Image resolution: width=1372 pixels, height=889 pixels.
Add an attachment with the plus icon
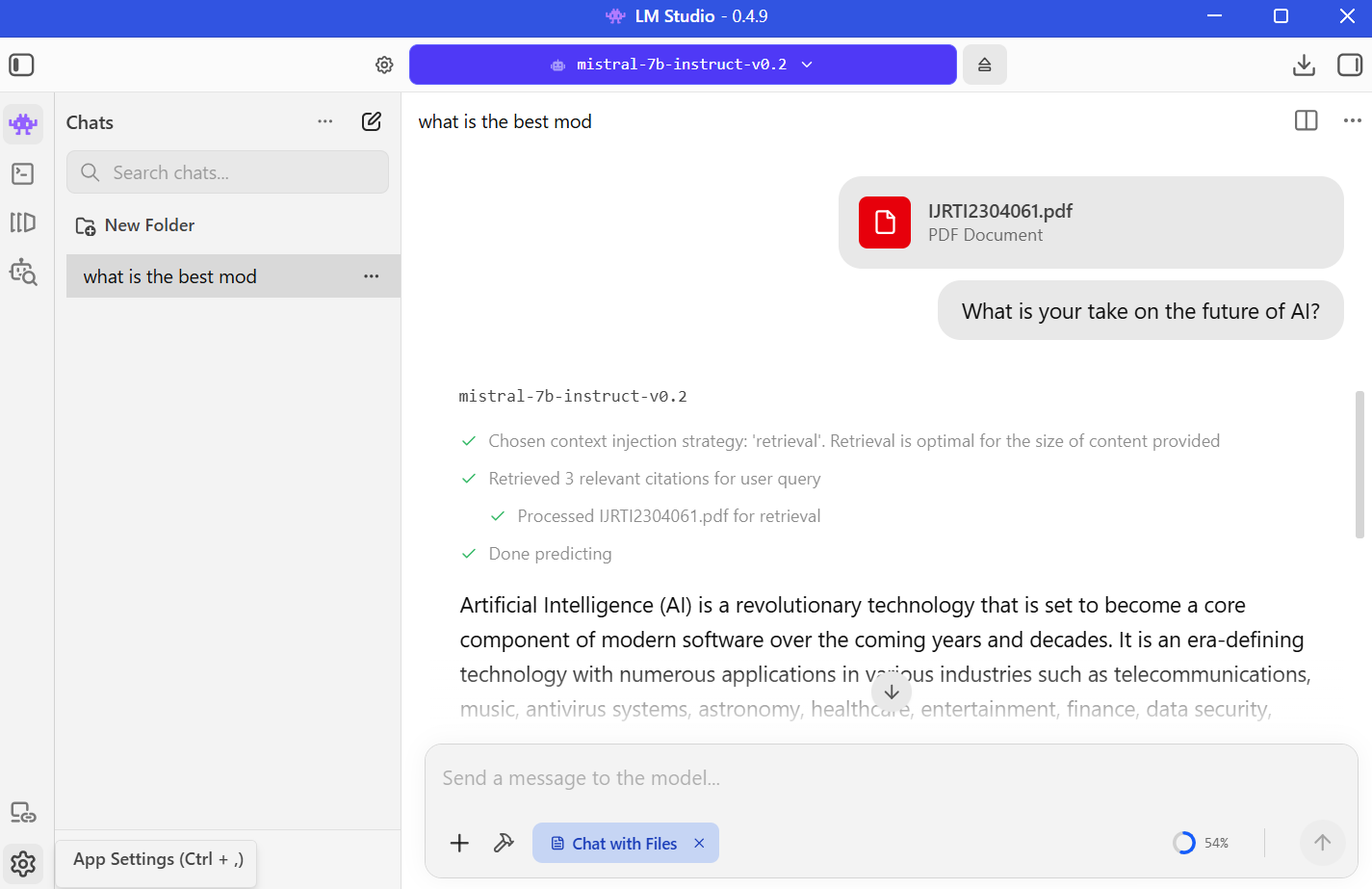(x=459, y=844)
